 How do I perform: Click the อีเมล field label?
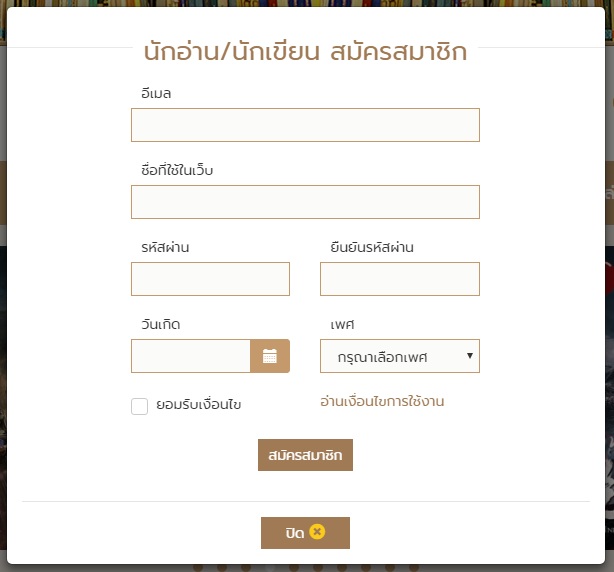[x=157, y=93]
